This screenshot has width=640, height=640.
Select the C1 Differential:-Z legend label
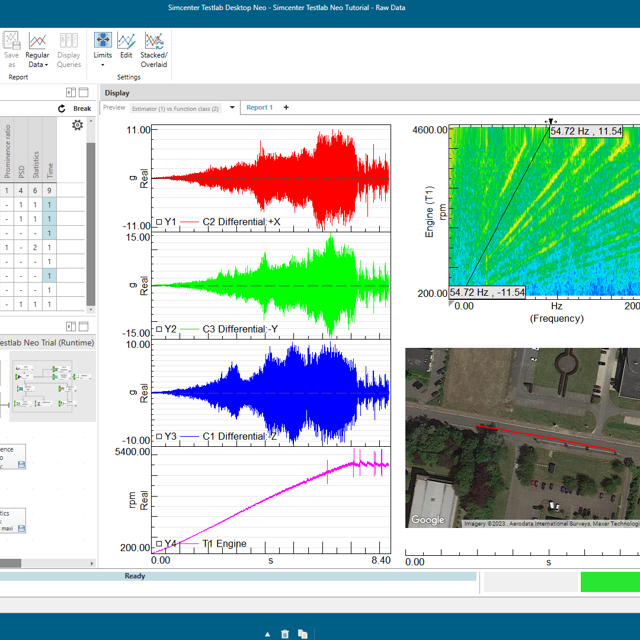click(x=240, y=436)
